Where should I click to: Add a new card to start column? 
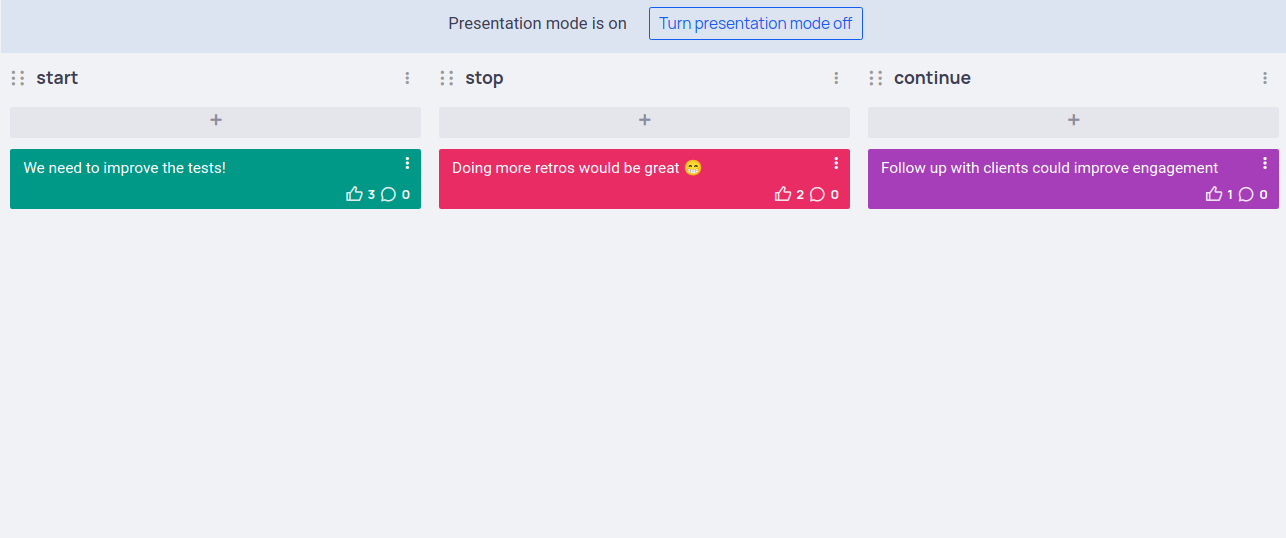[x=215, y=121]
